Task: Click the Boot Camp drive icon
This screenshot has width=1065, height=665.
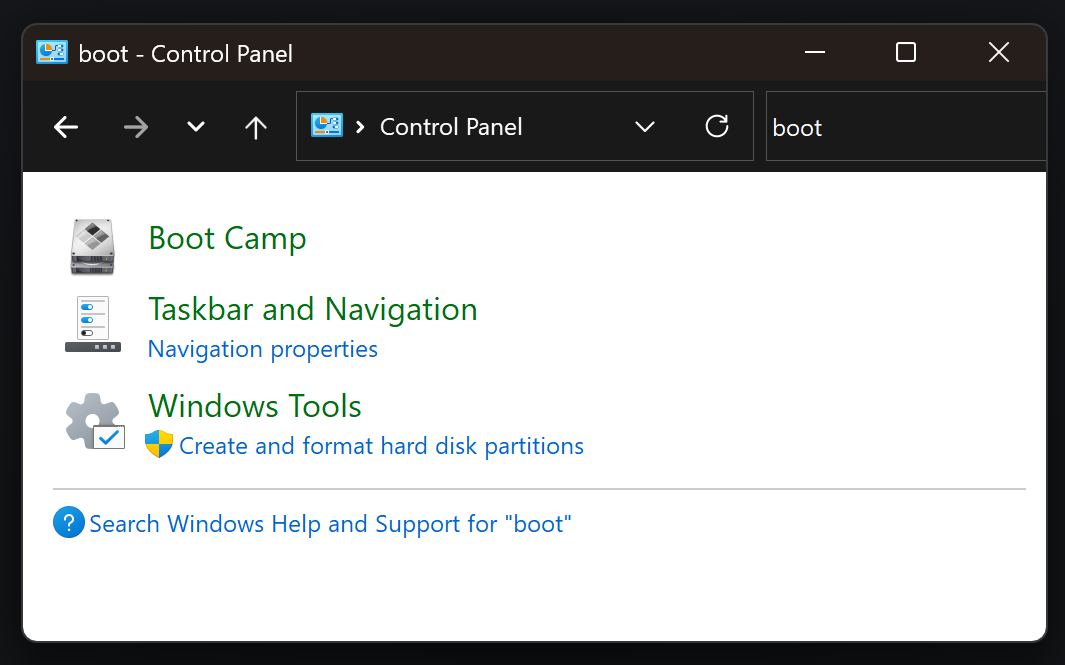Action: click(93, 246)
